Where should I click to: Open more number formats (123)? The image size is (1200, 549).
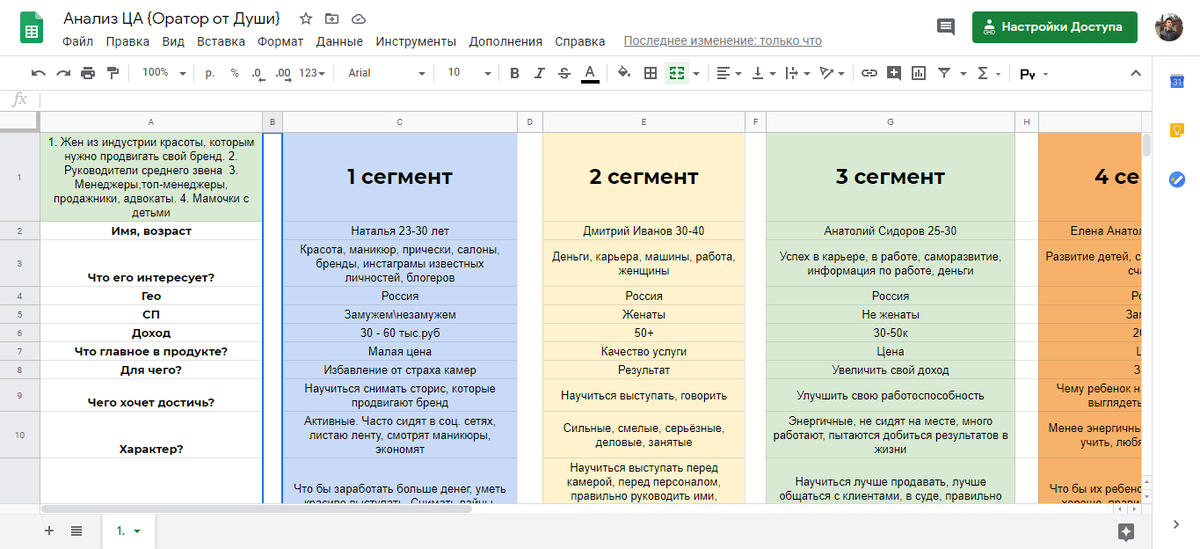(x=313, y=73)
